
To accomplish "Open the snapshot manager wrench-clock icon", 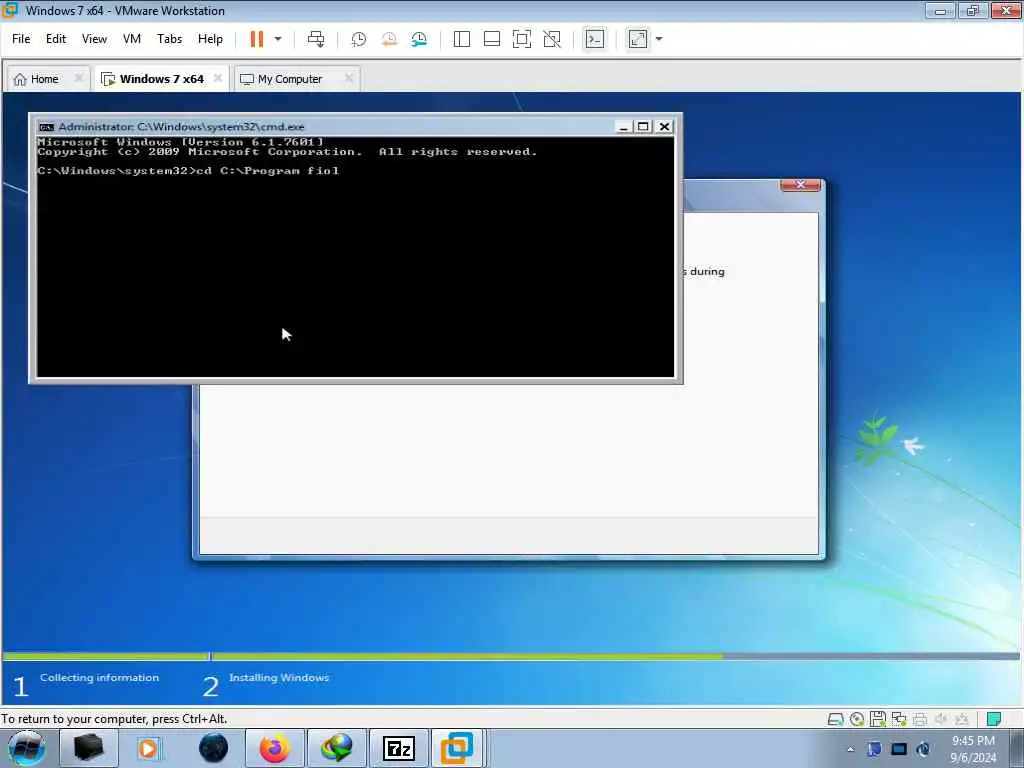I will point(419,39).
